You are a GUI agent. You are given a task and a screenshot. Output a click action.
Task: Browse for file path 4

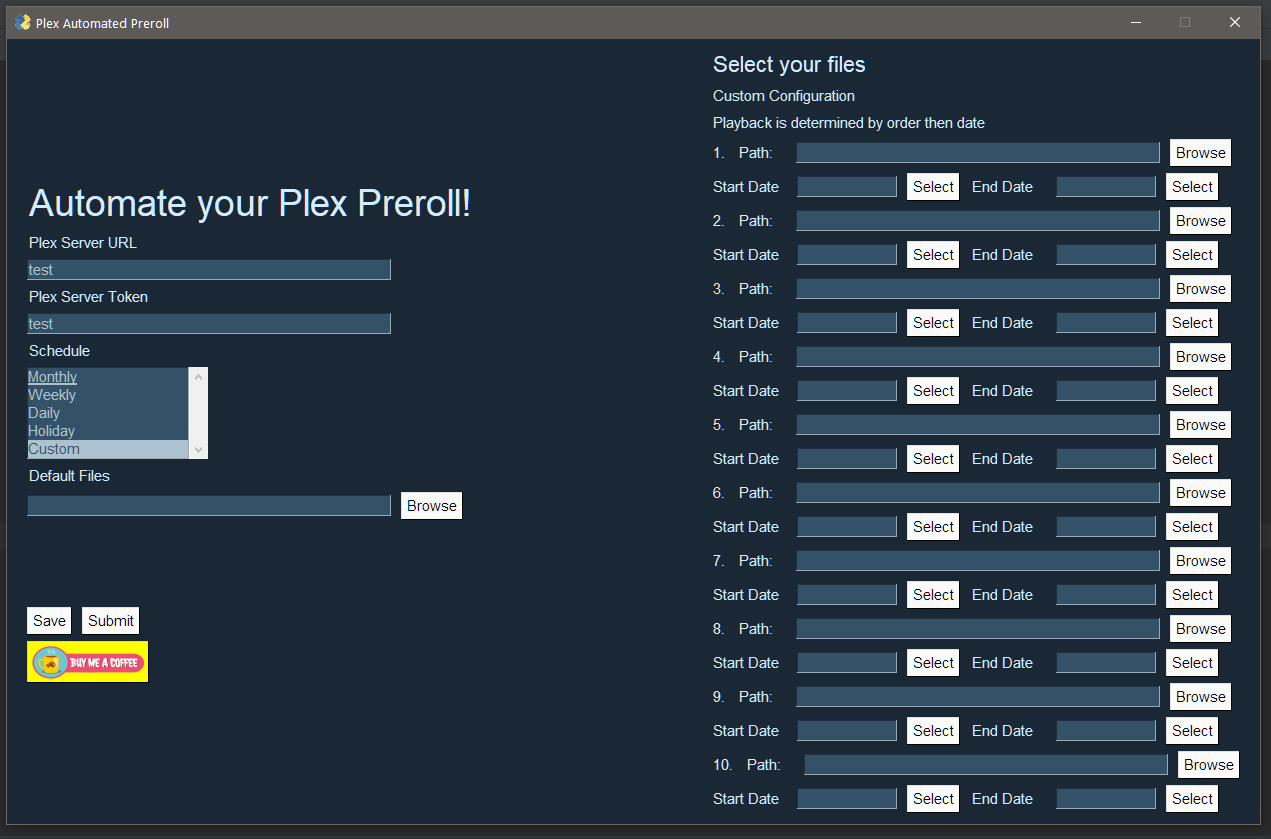coord(1200,356)
